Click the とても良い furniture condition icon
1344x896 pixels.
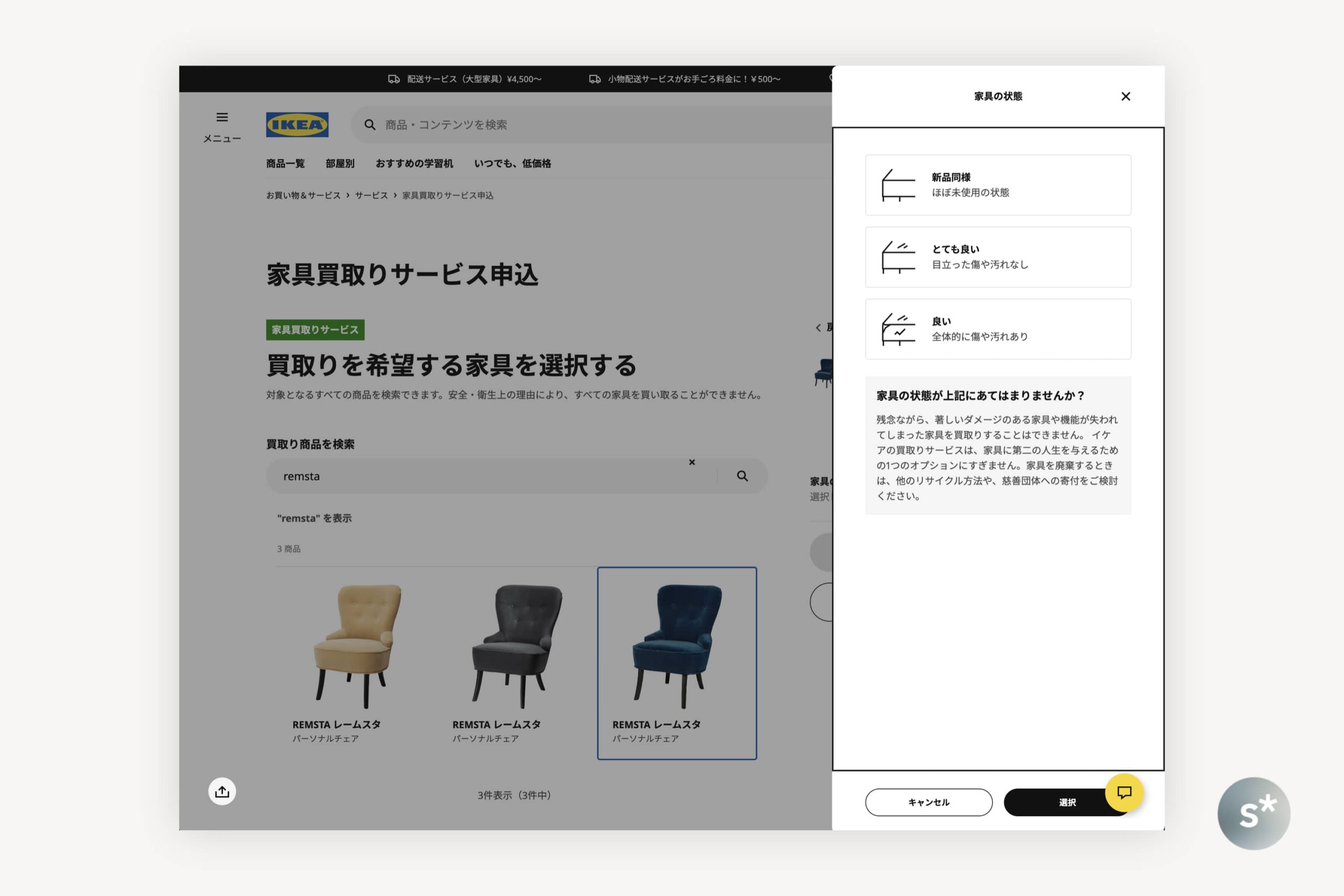[x=898, y=257]
